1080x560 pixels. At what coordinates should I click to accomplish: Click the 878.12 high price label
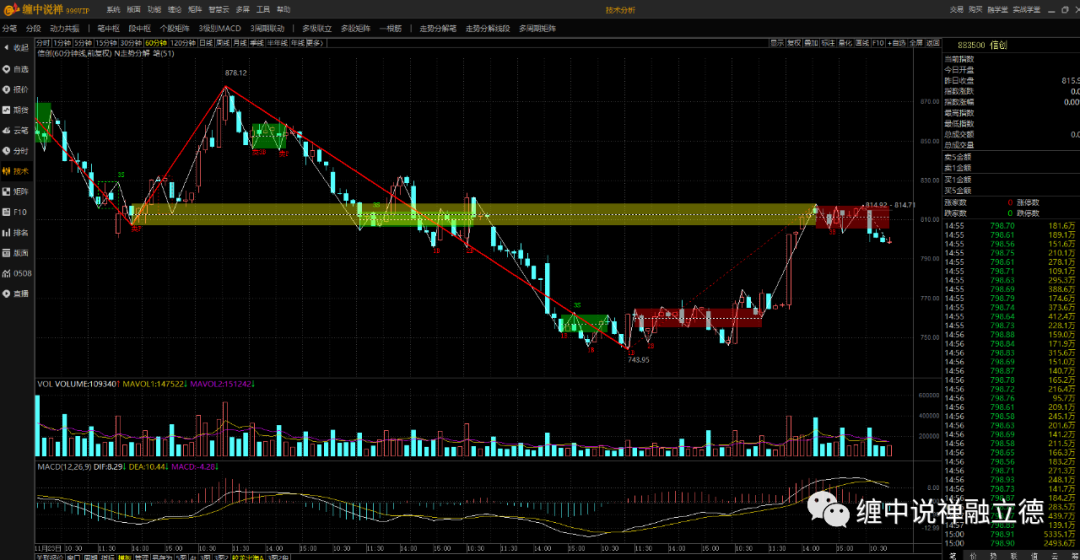coord(236,72)
